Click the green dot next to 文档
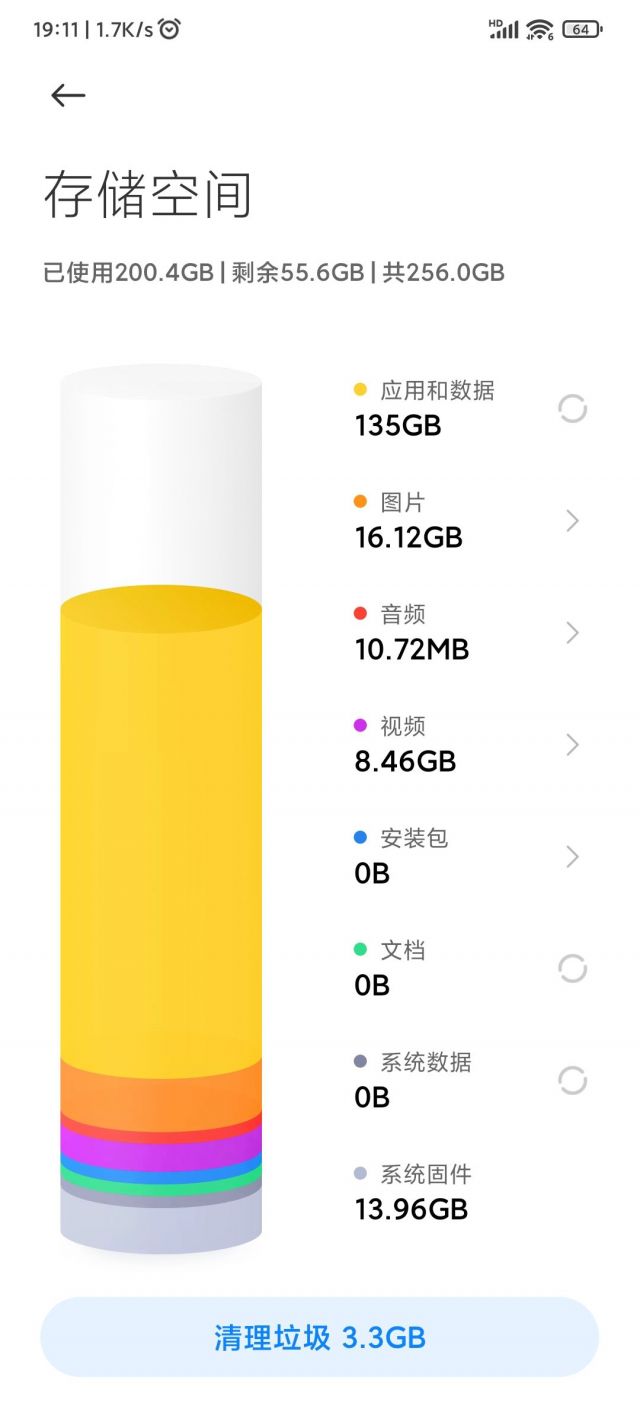Viewport: 640px width, 1422px height. pyautogui.click(x=358, y=950)
